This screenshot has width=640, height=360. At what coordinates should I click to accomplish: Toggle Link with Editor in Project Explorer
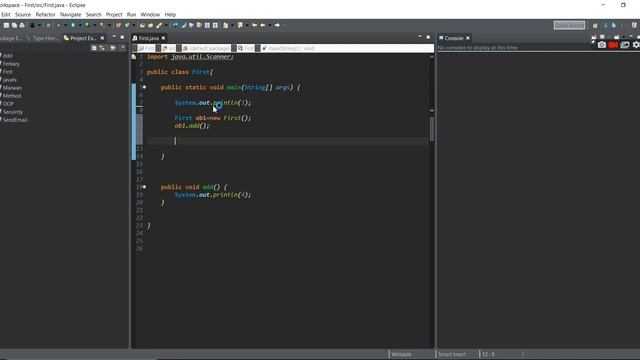point(102,48)
